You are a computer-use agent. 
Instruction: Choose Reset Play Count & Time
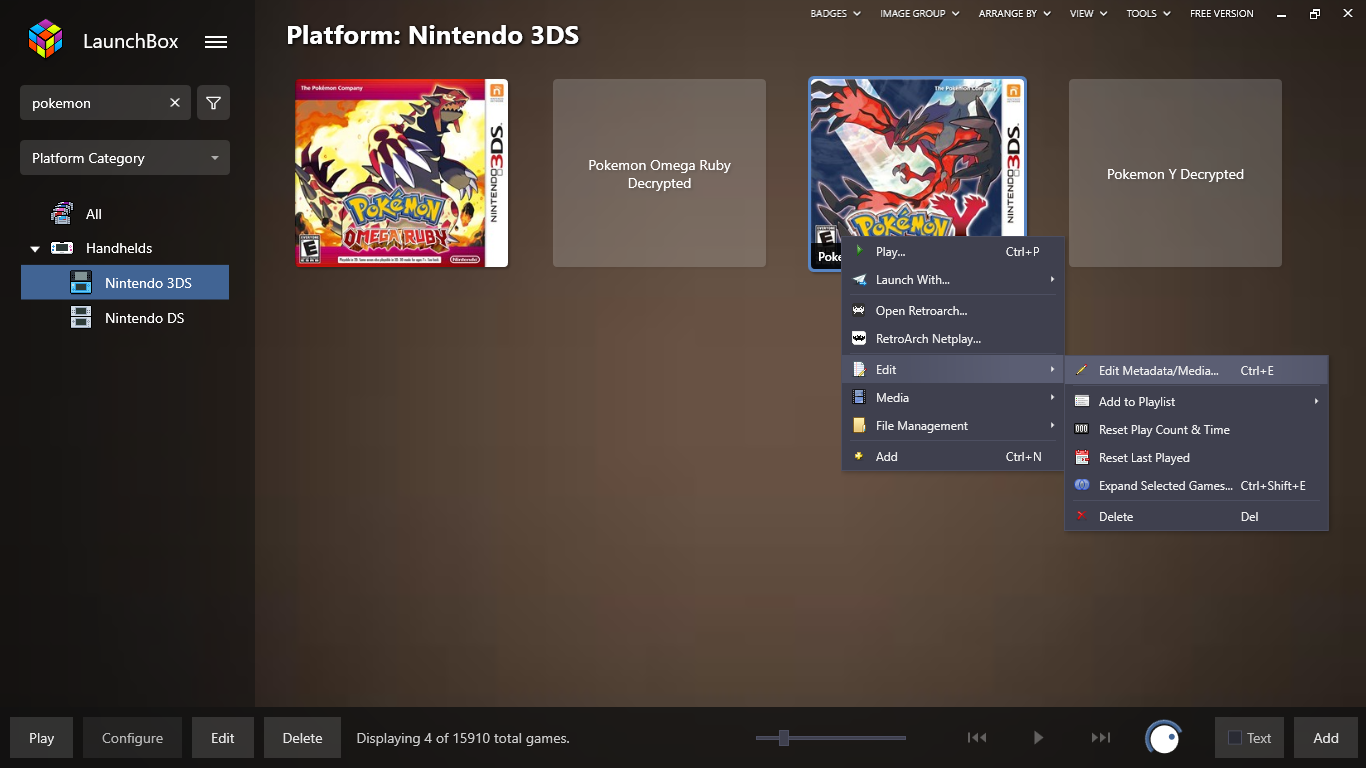pos(1196,430)
